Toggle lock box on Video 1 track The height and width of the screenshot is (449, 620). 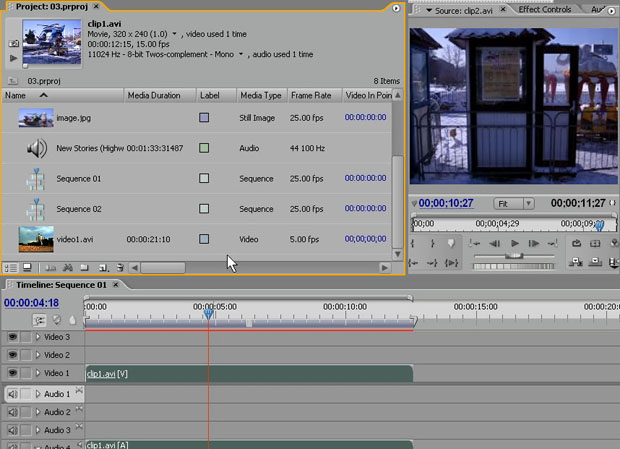[26, 373]
